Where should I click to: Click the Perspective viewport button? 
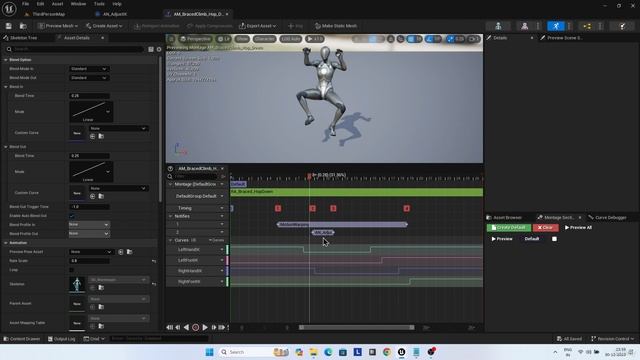[x=196, y=39]
